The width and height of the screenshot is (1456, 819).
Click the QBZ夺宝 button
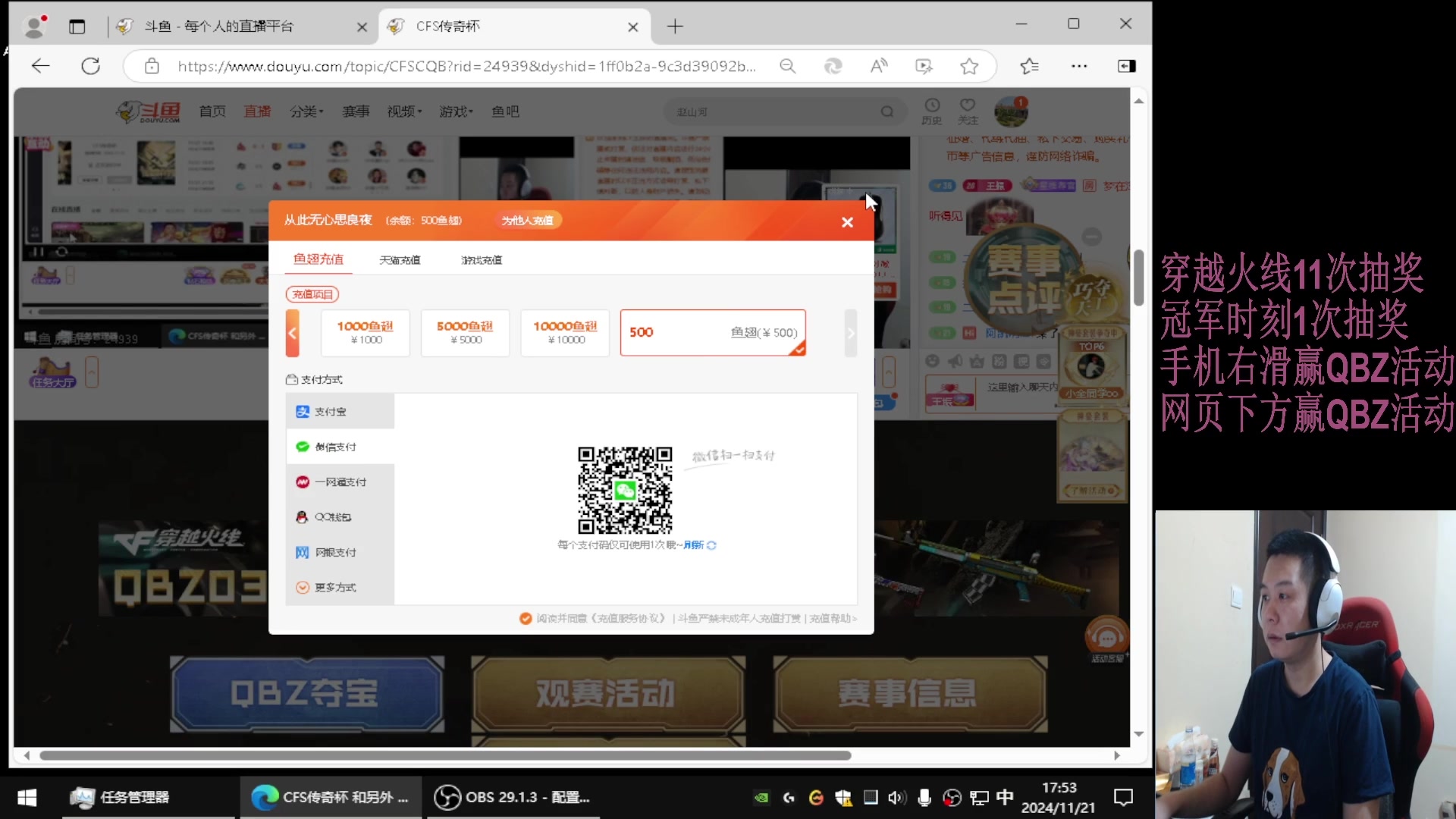306,694
